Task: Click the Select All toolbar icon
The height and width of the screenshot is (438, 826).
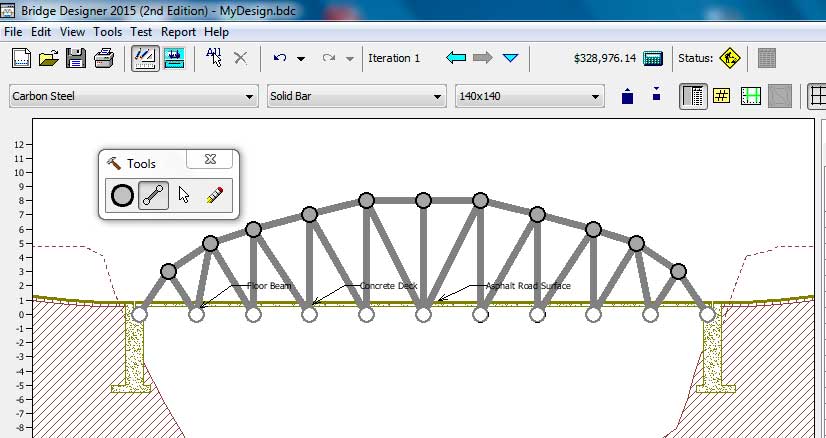Action: click(x=213, y=58)
